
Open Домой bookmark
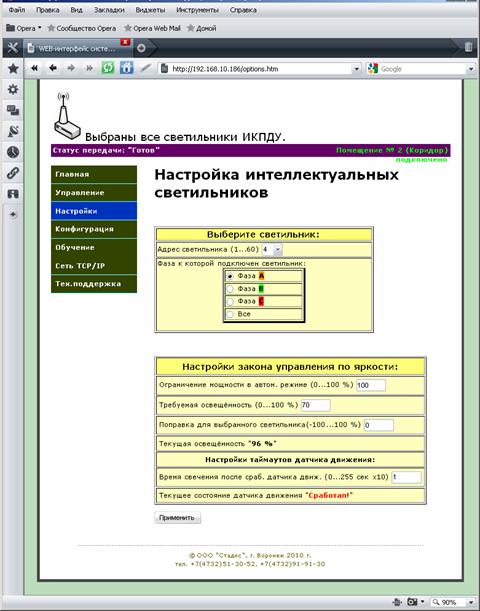pyautogui.click(x=202, y=28)
